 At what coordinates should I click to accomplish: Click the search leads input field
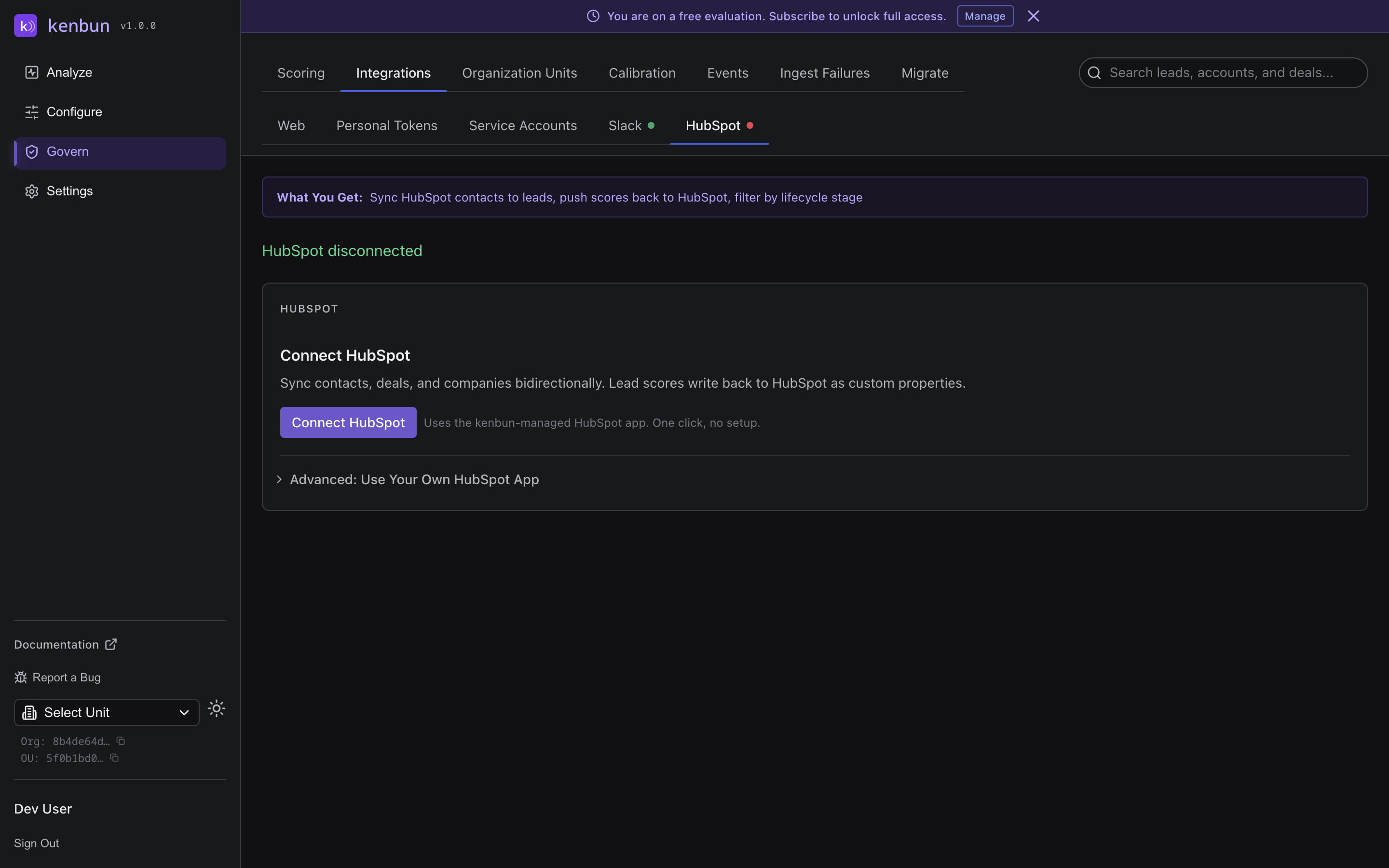tap(1223, 73)
